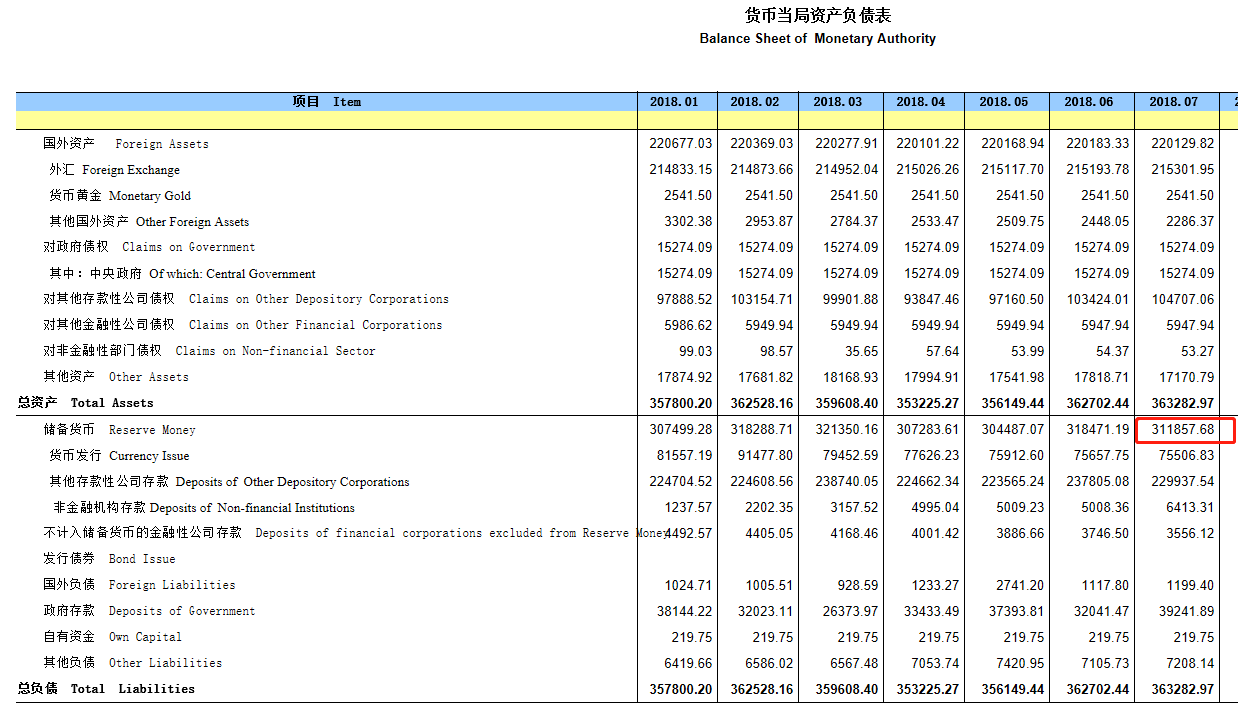Select Foreign Exchange value 214873.66
1238x709 pixels.
[762, 170]
